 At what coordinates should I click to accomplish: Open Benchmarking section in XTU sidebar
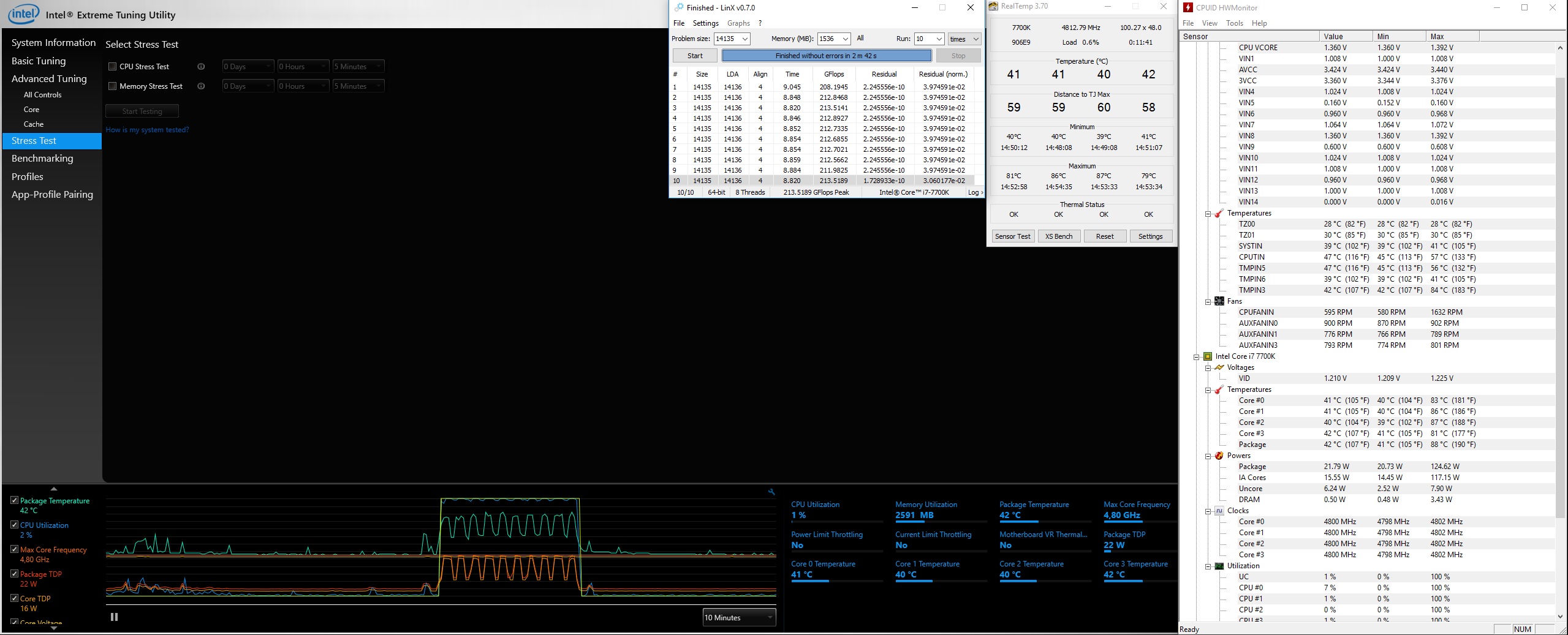point(42,159)
